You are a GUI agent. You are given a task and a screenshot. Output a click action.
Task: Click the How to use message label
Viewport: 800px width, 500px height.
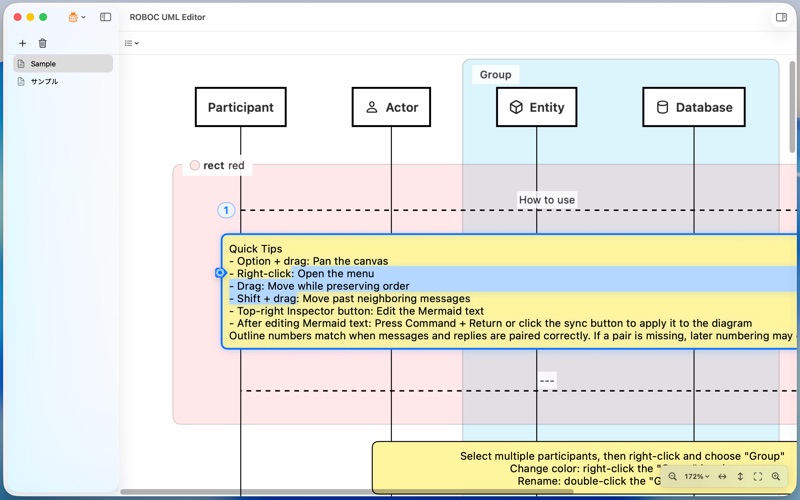tap(547, 200)
